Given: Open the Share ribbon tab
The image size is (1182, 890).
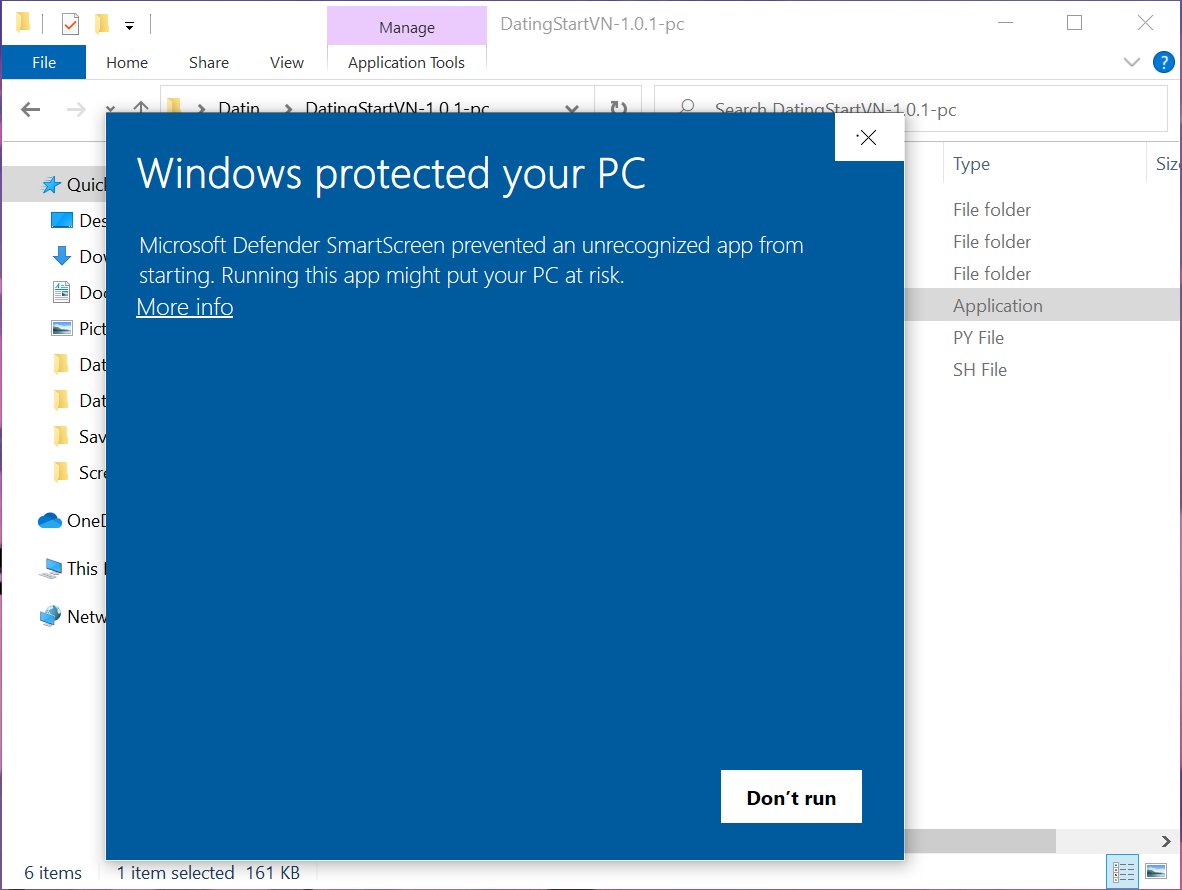Looking at the screenshot, I should click(209, 63).
